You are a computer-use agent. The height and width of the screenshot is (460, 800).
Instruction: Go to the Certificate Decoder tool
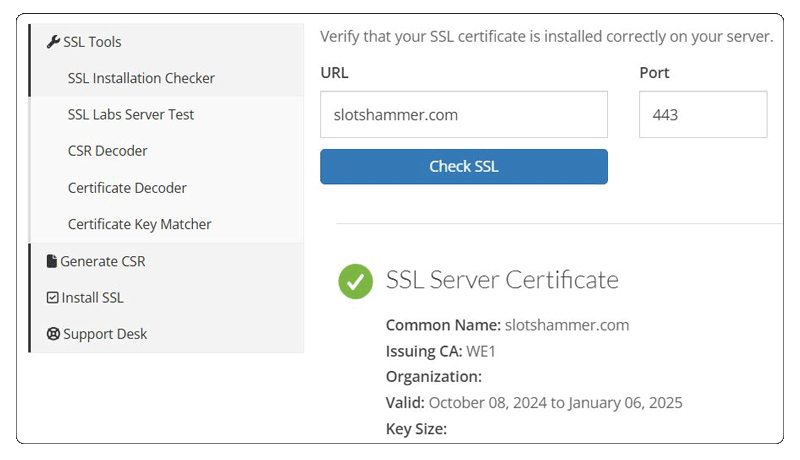click(127, 188)
